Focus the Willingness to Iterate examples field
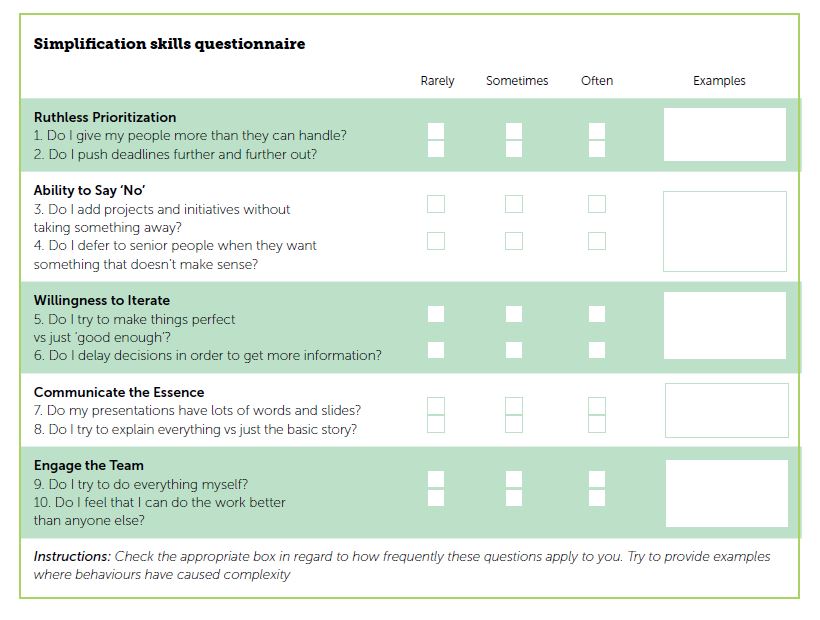Viewport: 820px width, 620px height. [x=725, y=325]
